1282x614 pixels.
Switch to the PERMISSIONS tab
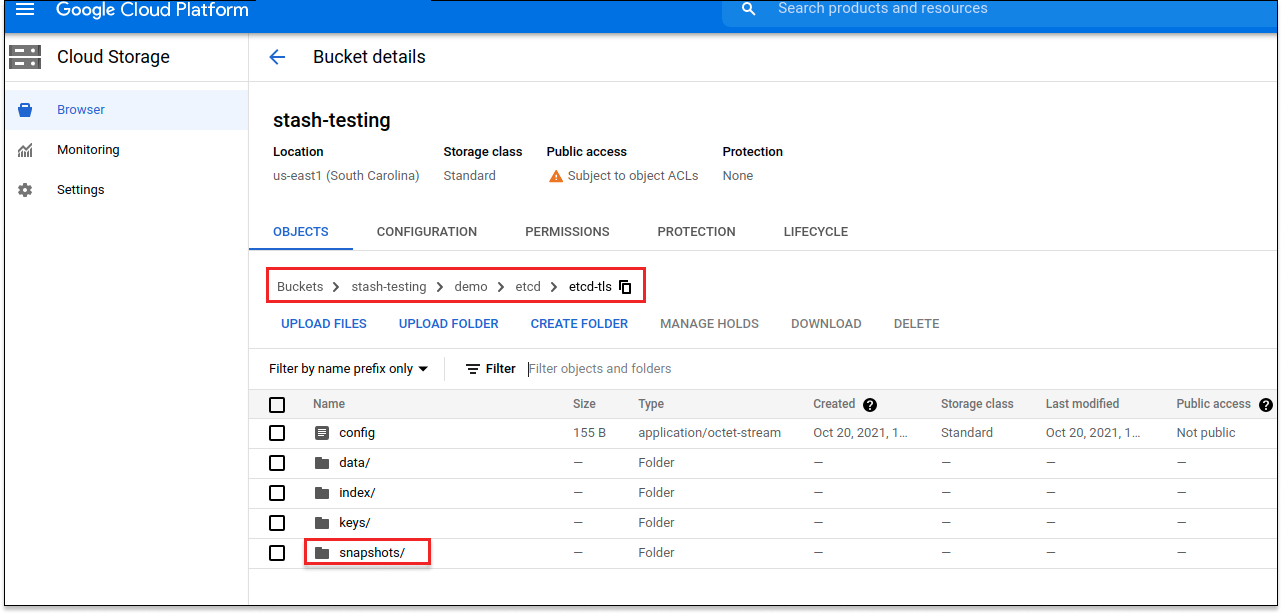coord(567,232)
